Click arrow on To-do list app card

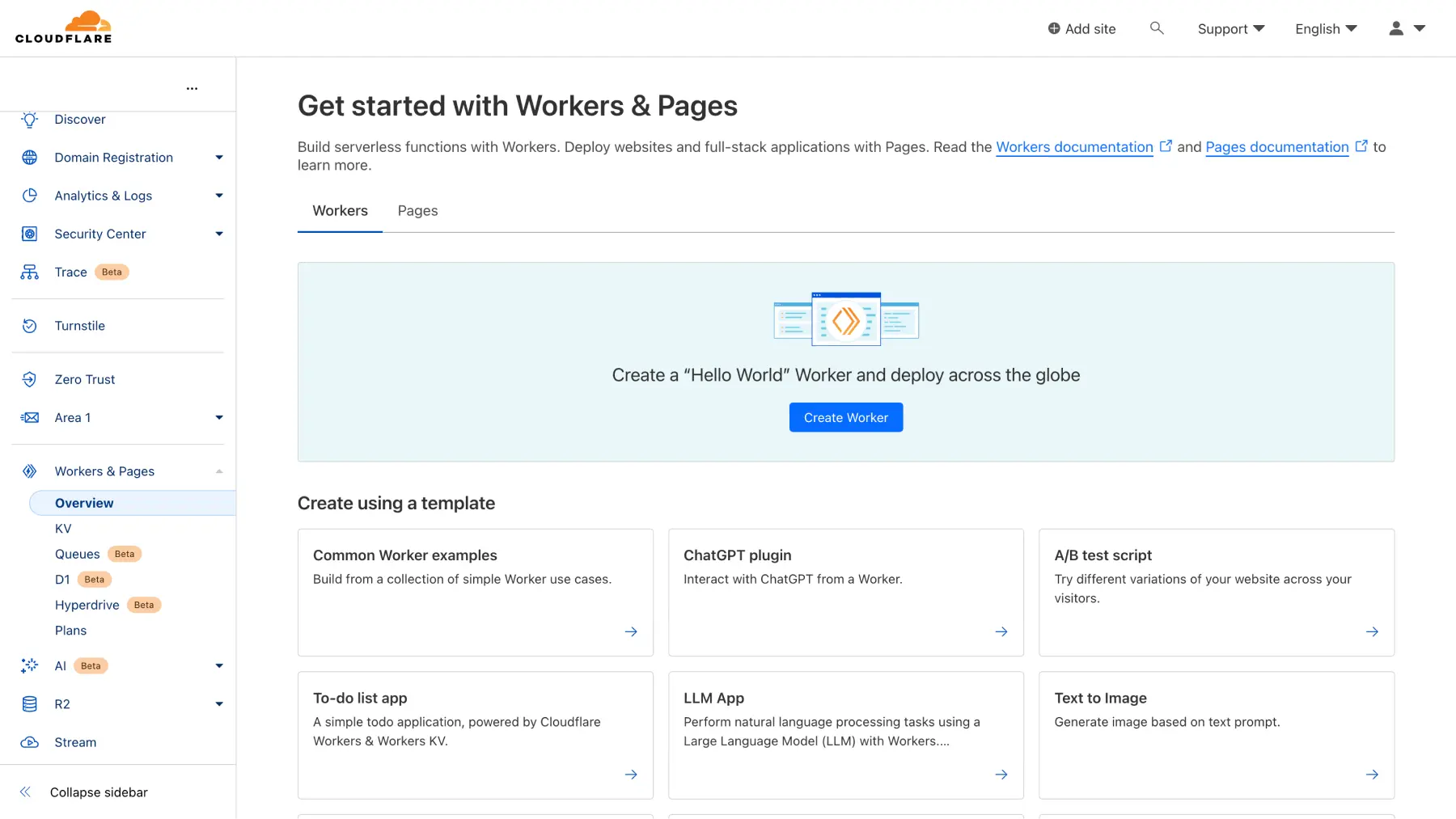tap(631, 775)
